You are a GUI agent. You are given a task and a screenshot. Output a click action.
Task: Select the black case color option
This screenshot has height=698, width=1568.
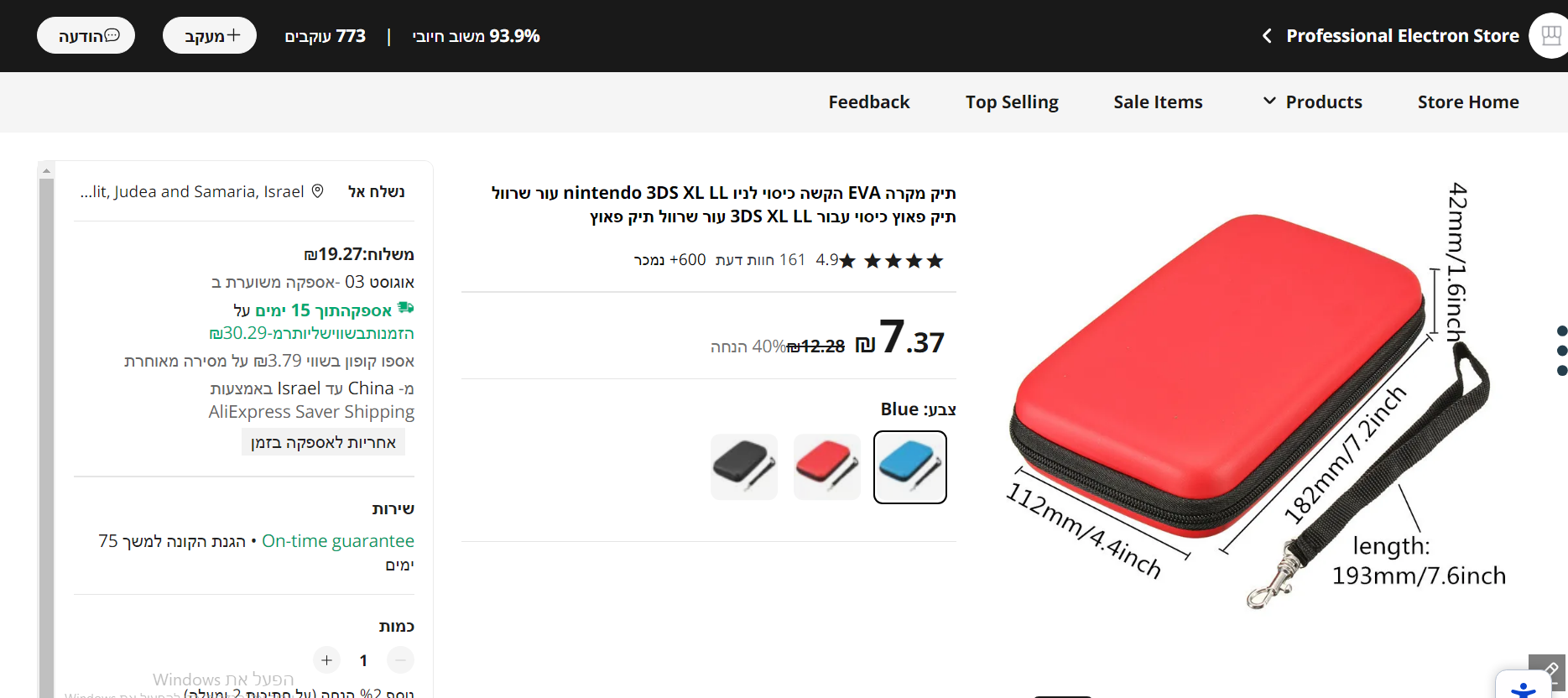744,467
